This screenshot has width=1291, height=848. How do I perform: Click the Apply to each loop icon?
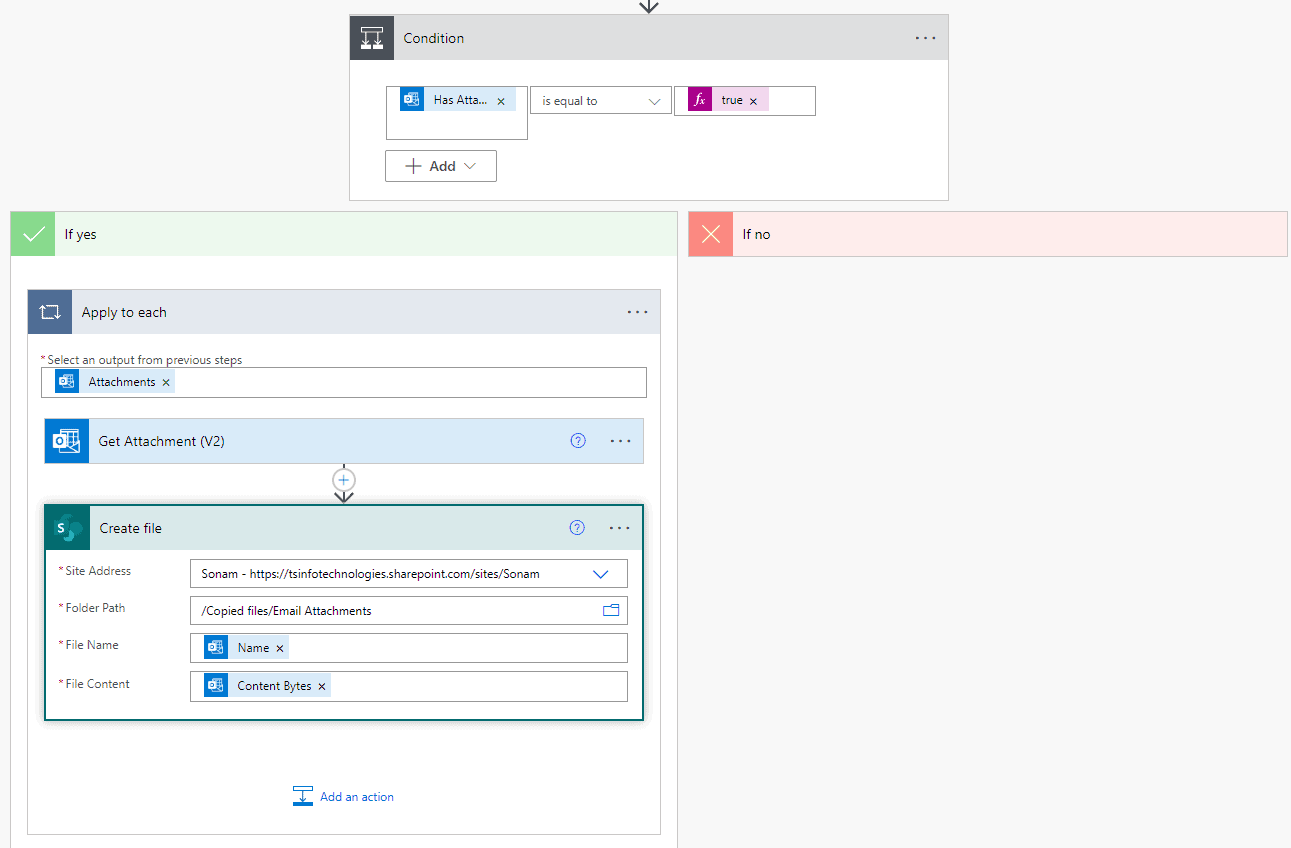(x=50, y=312)
